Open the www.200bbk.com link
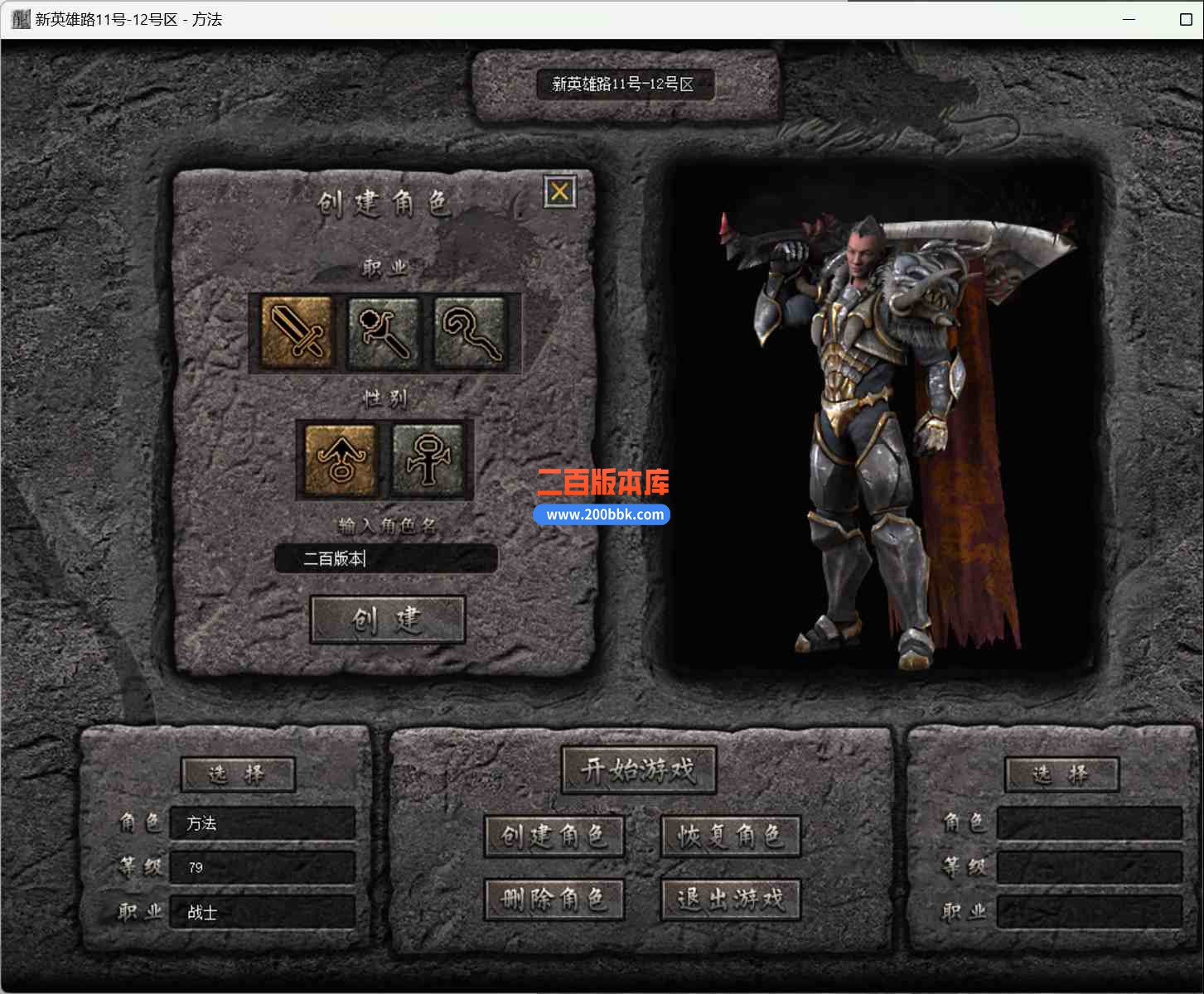Screen dimensions: 1204x994 (604, 514)
